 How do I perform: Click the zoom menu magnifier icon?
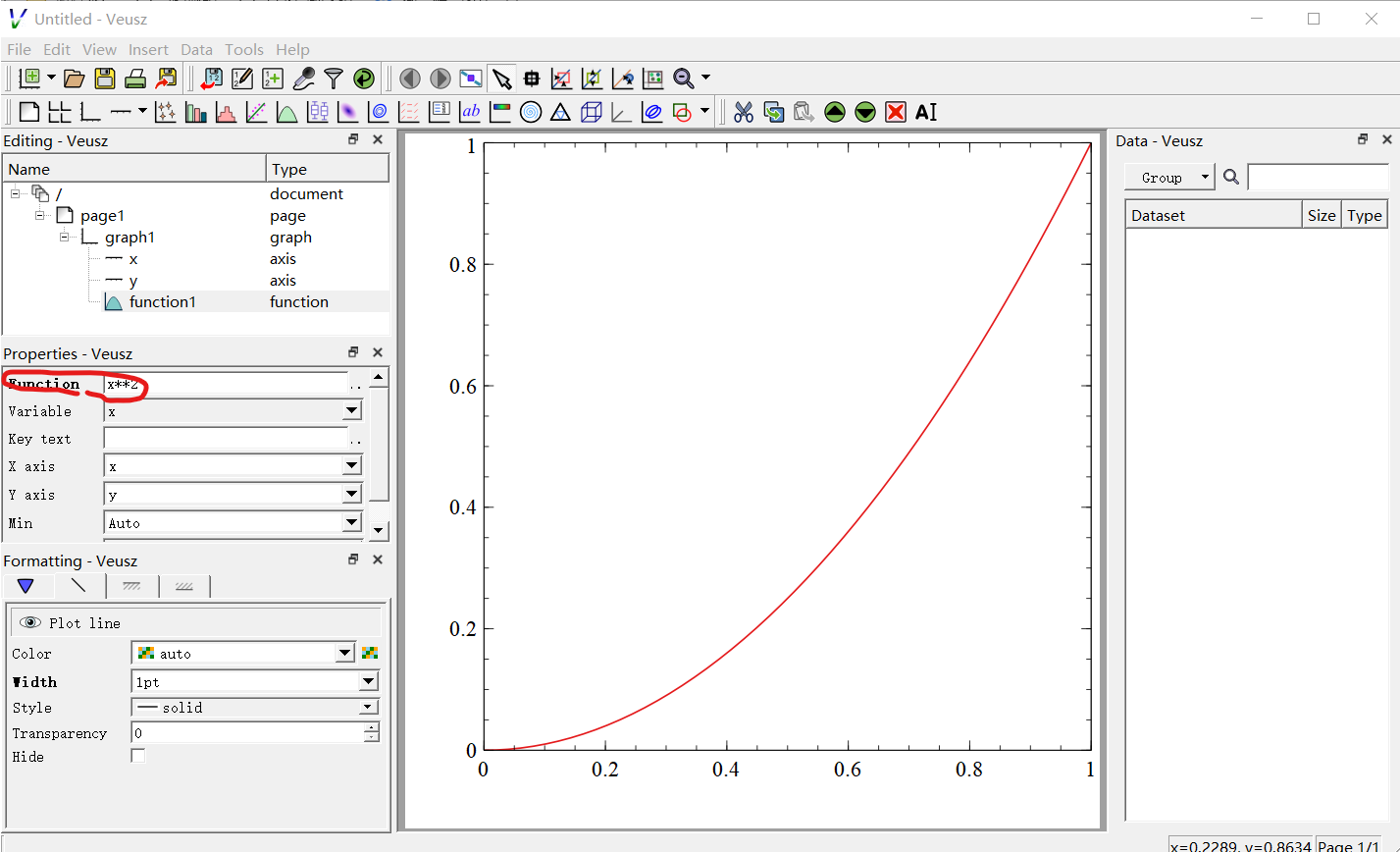684,79
